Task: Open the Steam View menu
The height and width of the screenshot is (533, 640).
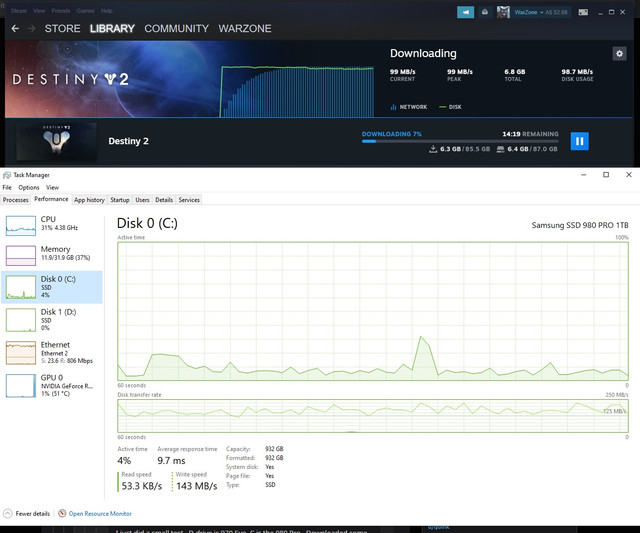Action: tap(39, 11)
